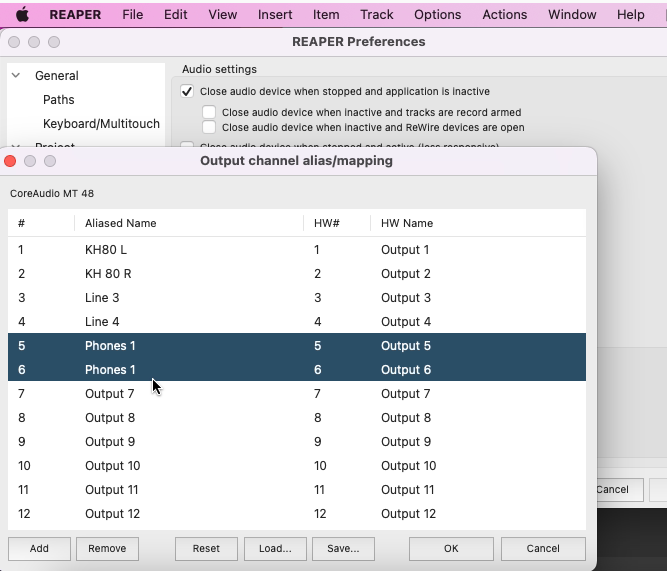The height and width of the screenshot is (571, 667).
Task: Confirm alias mapping with OK
Action: [x=451, y=548]
